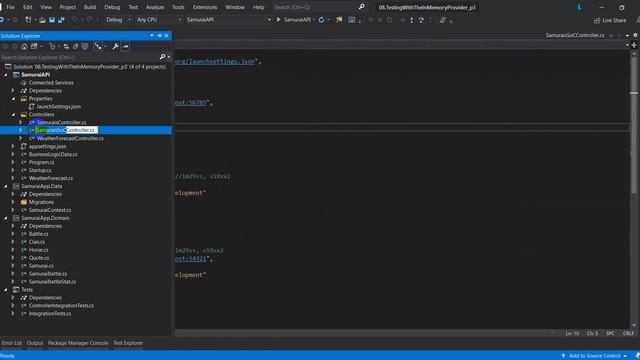
Task: Click the Pending Changes Filter icon
Action: click(52, 47)
